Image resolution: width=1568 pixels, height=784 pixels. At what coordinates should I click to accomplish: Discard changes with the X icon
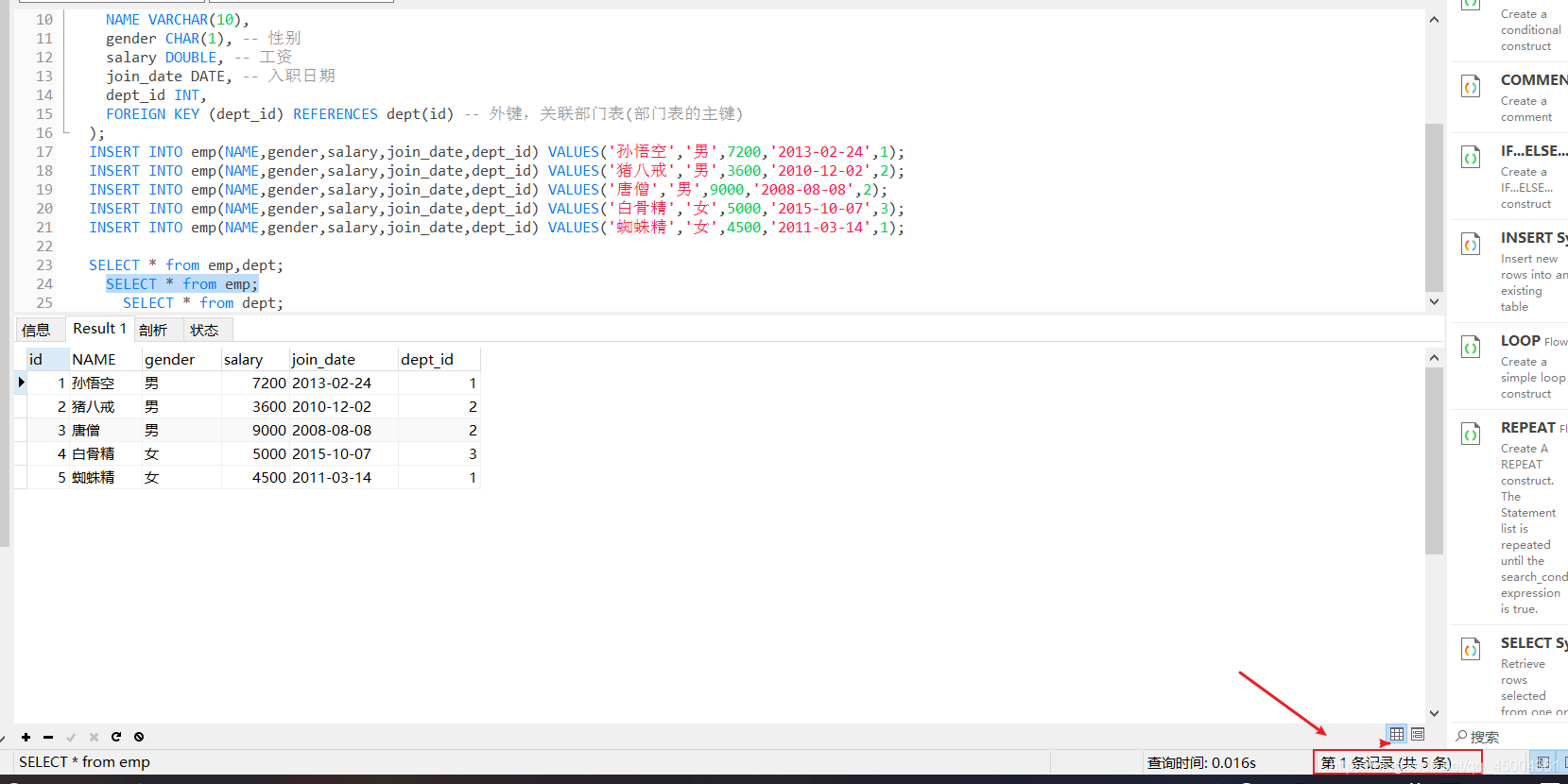94,737
